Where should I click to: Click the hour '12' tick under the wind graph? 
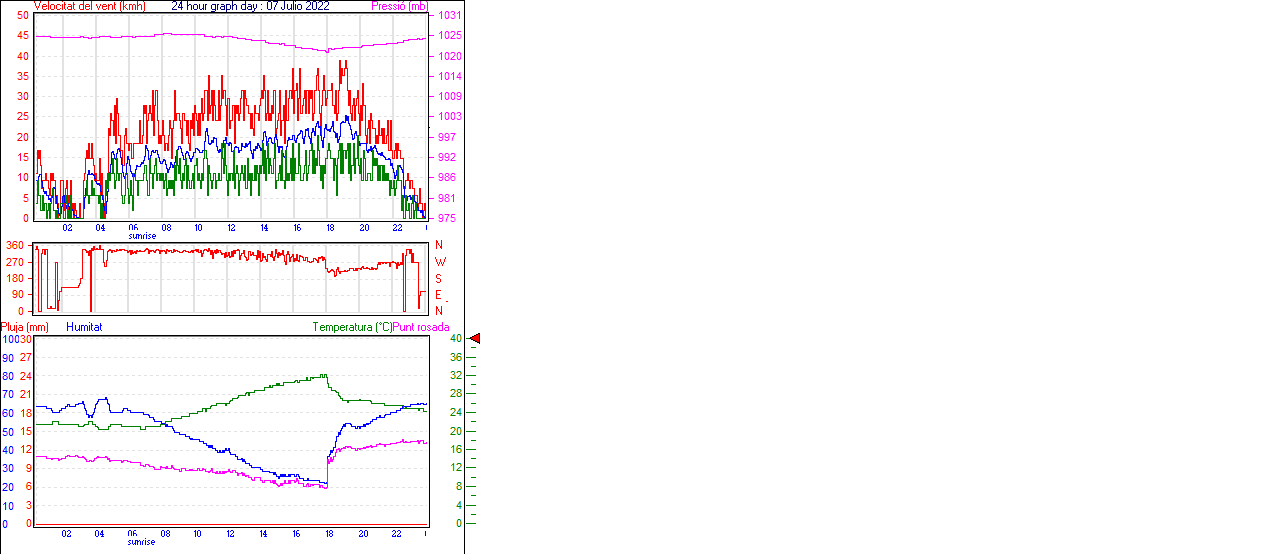pyautogui.click(x=231, y=228)
